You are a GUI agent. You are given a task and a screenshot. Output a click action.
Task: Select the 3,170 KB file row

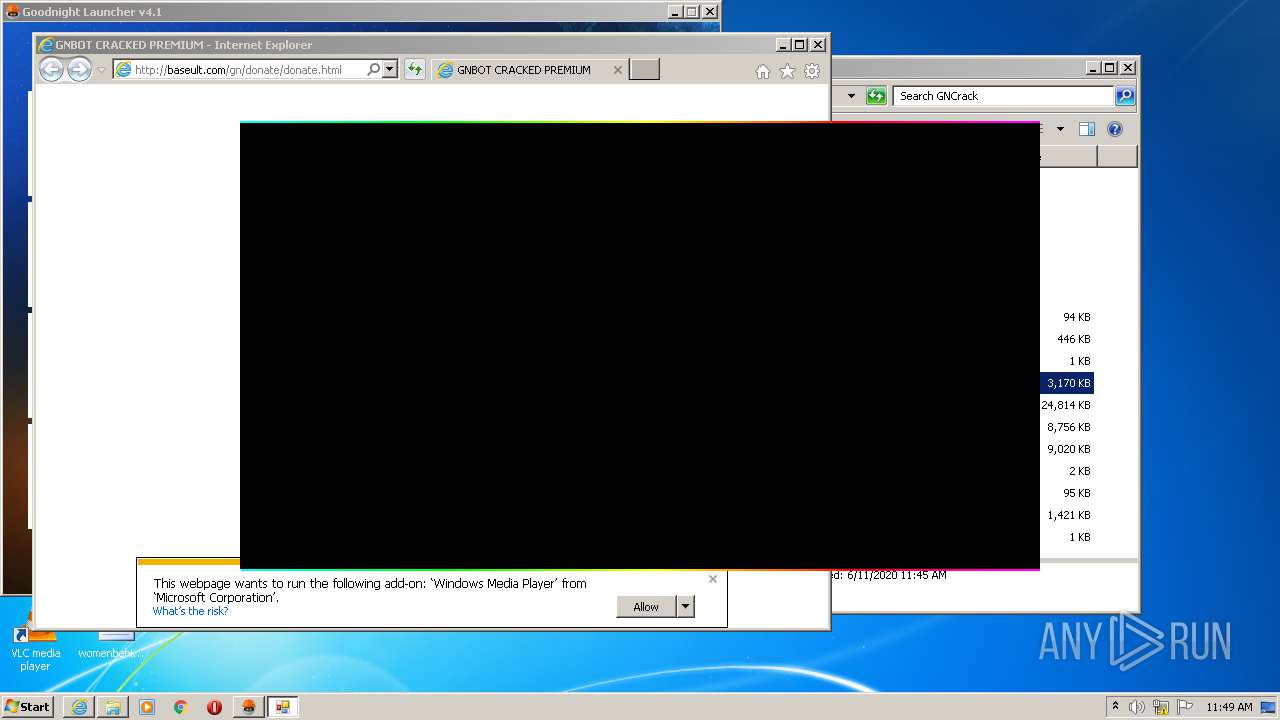click(1067, 383)
